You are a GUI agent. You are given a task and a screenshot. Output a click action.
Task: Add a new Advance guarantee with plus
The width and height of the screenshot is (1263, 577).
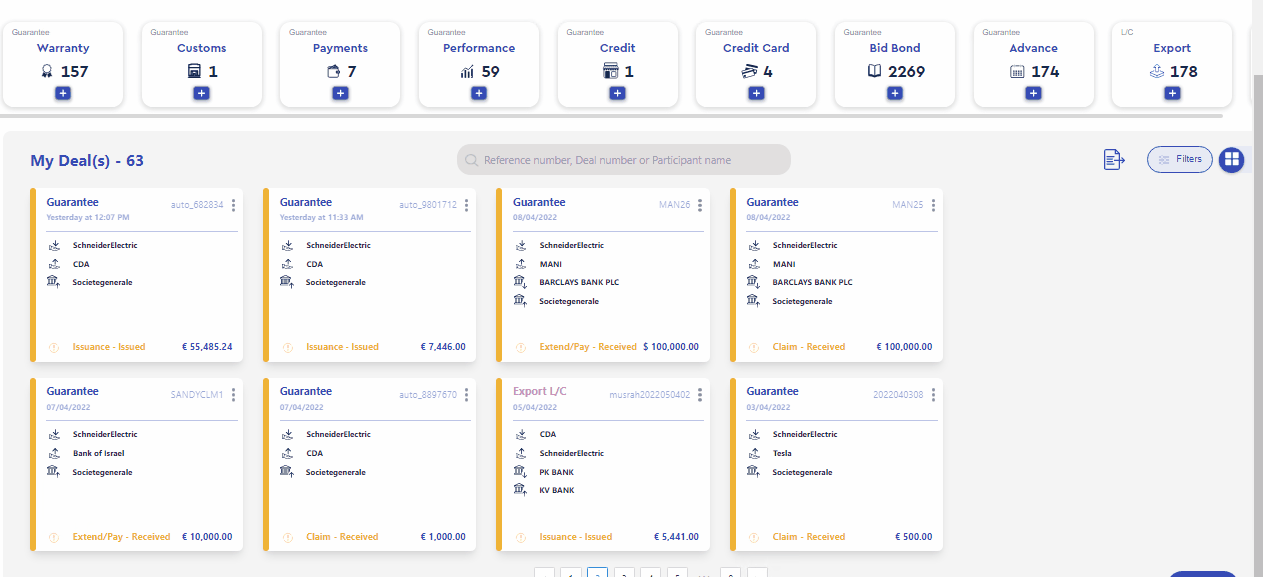[1033, 93]
